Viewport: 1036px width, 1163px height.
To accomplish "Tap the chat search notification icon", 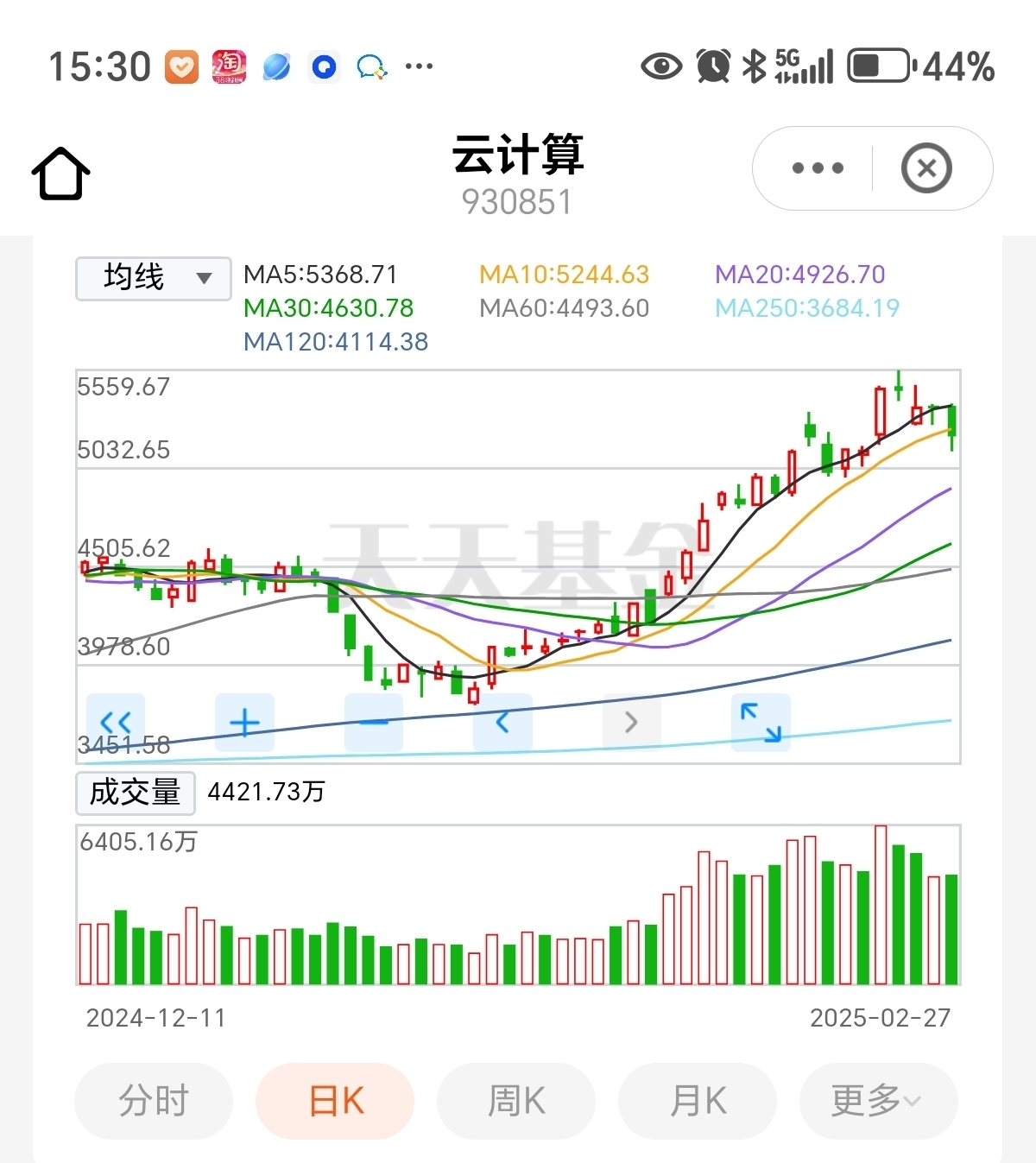I will [x=372, y=66].
